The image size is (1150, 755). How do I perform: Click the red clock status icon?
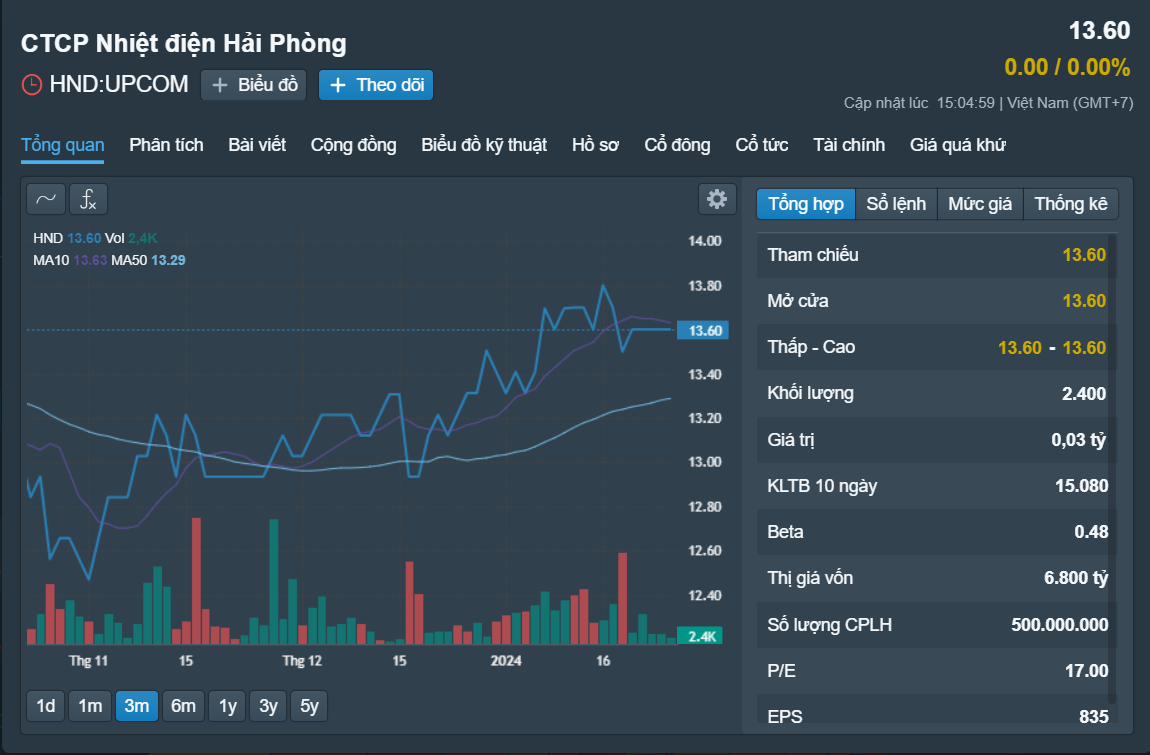[32, 84]
